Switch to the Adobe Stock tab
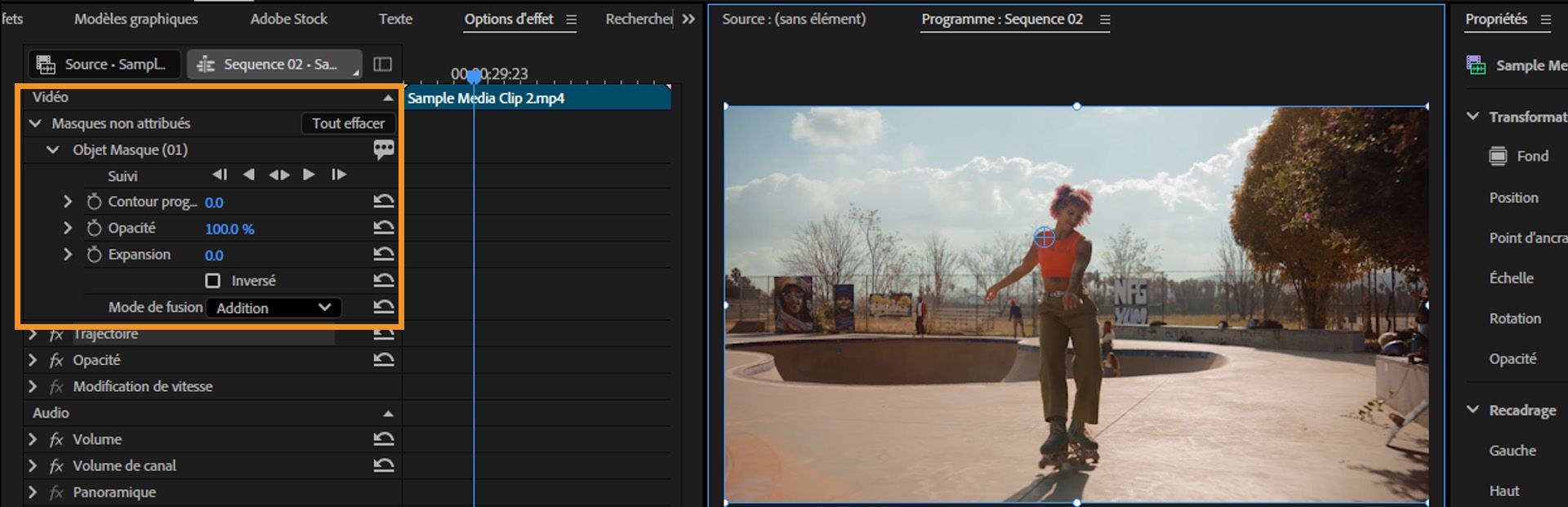 (288, 19)
